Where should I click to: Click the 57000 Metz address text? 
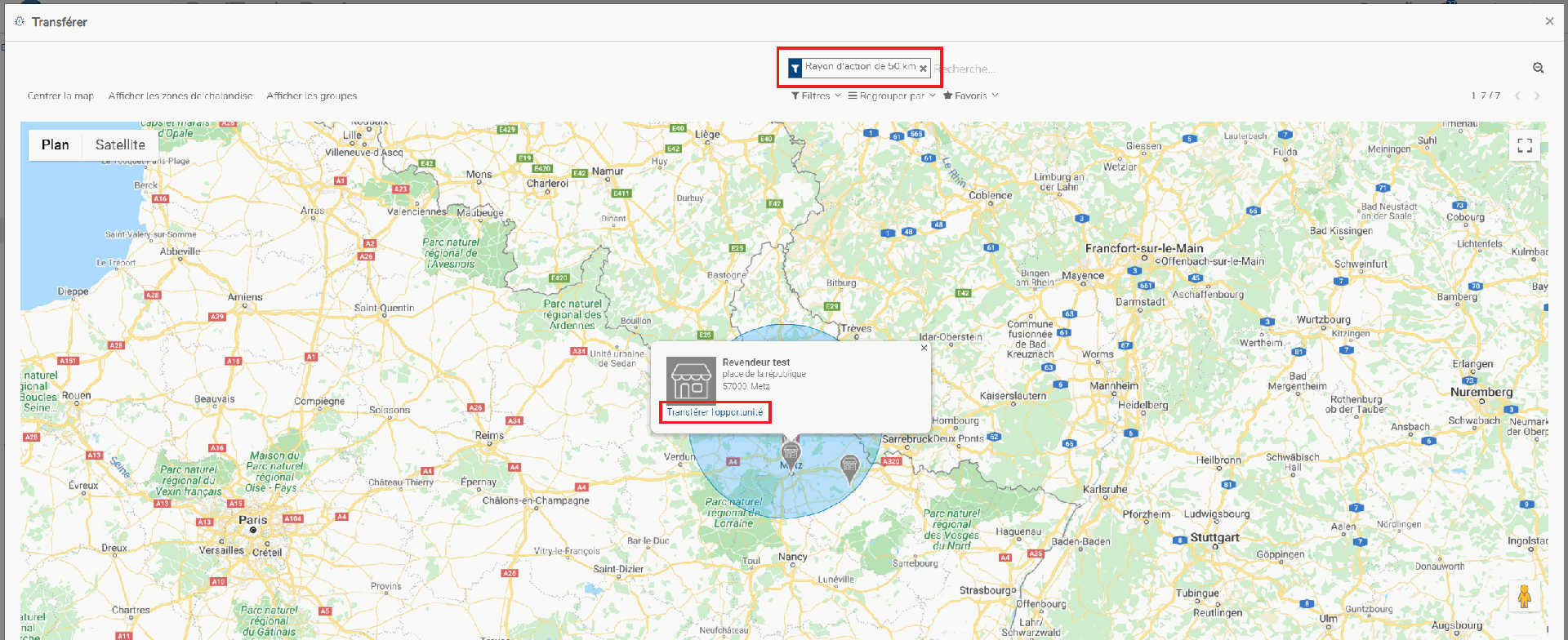click(x=746, y=386)
